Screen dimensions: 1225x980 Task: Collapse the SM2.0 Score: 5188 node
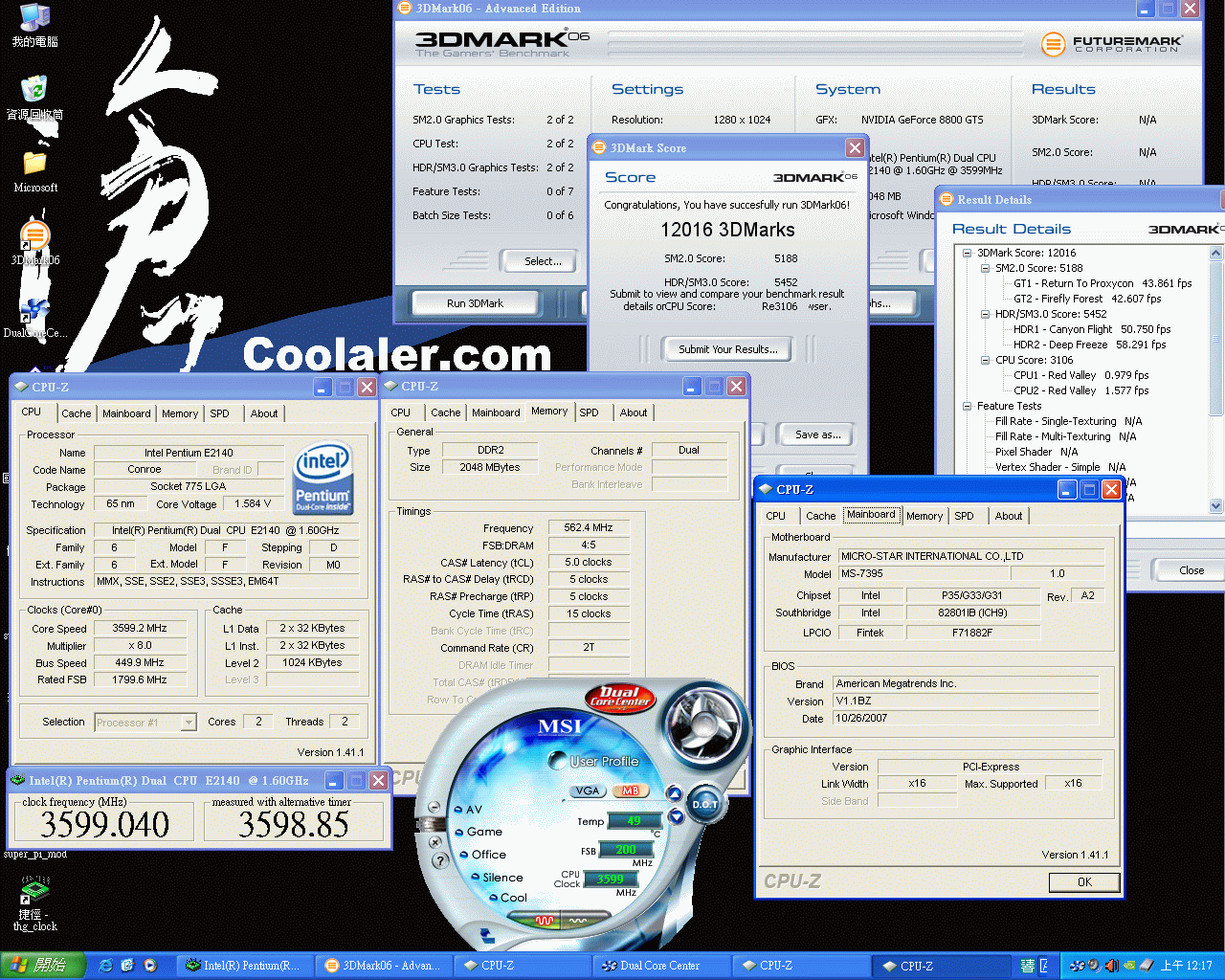pos(985,269)
